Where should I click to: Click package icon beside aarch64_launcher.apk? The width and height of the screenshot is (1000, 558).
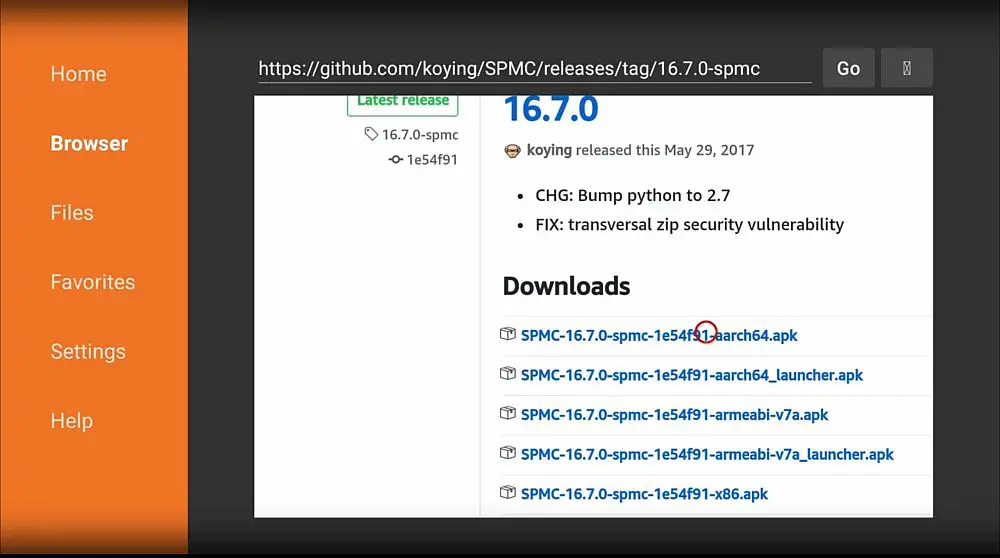[508, 373]
